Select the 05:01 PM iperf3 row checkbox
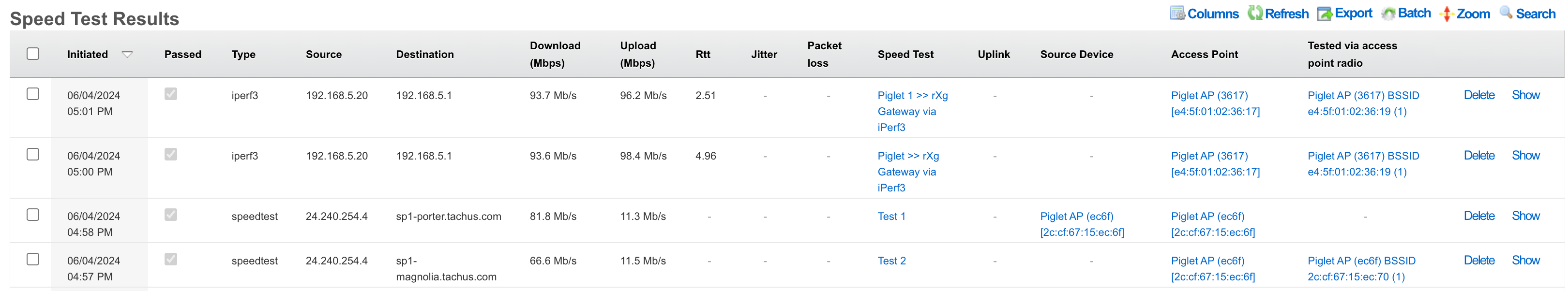 tap(33, 94)
